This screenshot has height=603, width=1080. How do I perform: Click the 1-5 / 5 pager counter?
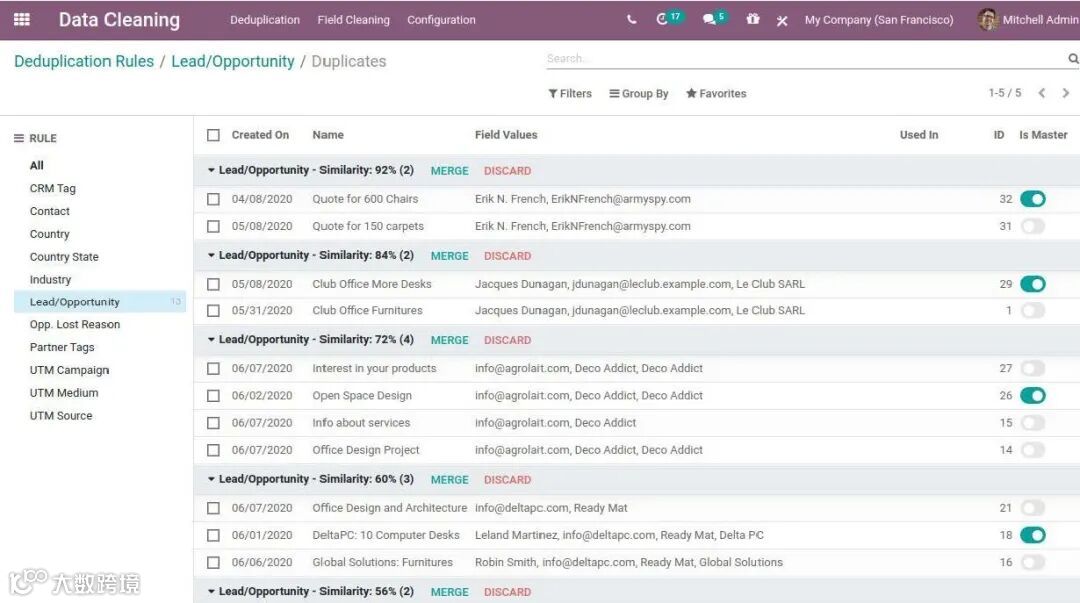coord(1005,93)
